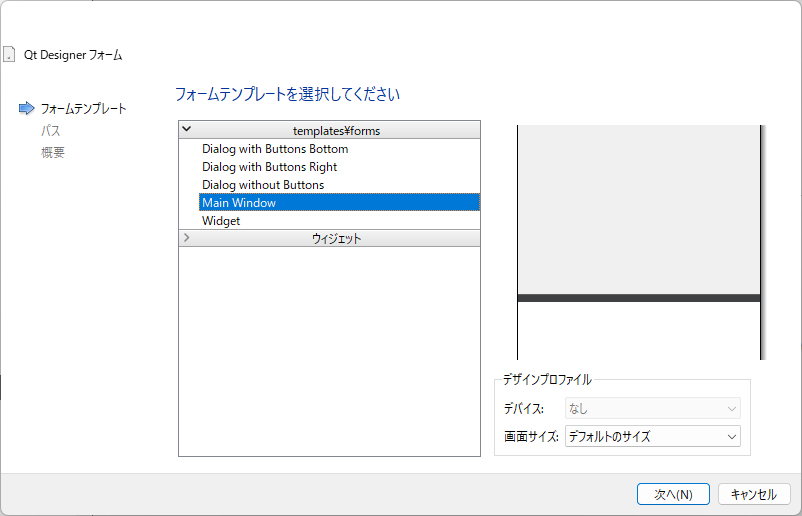The image size is (802, 516).
Task: Select Dialog without Buttons template
Action: (263, 185)
